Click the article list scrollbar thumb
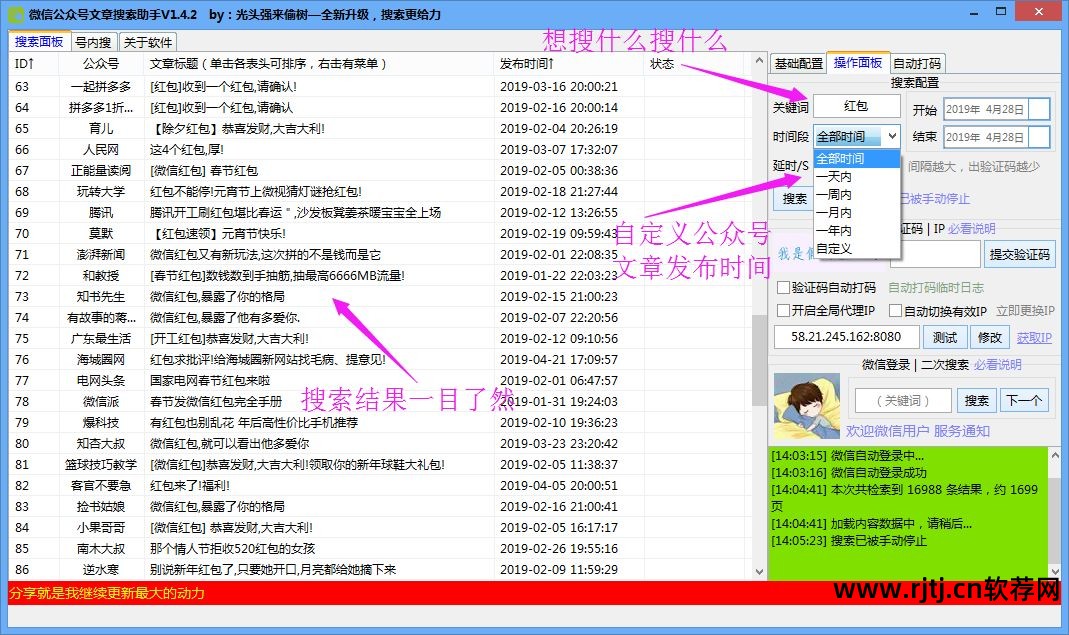The image size is (1069, 635). [x=759, y=359]
